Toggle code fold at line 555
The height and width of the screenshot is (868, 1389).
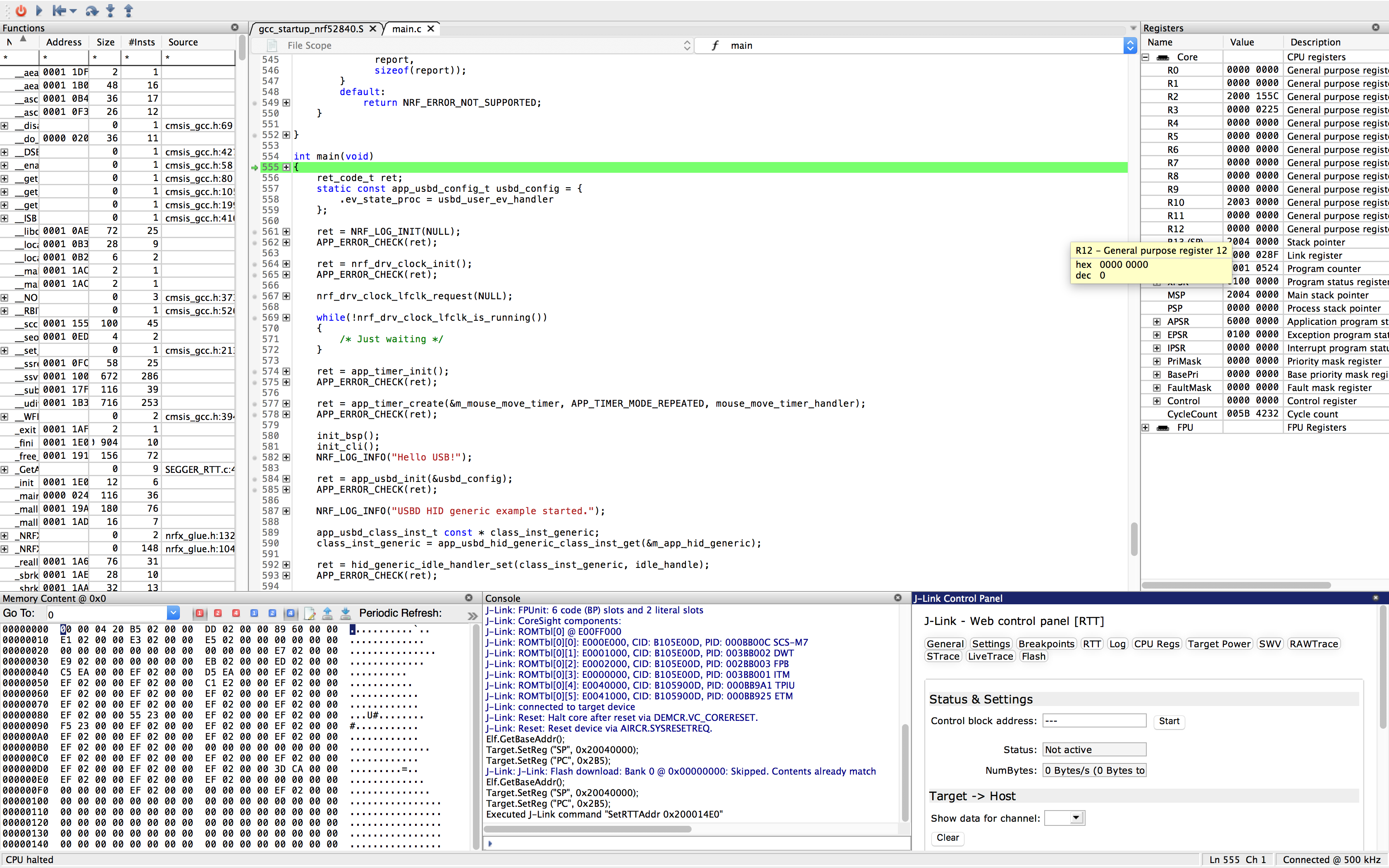[286, 167]
